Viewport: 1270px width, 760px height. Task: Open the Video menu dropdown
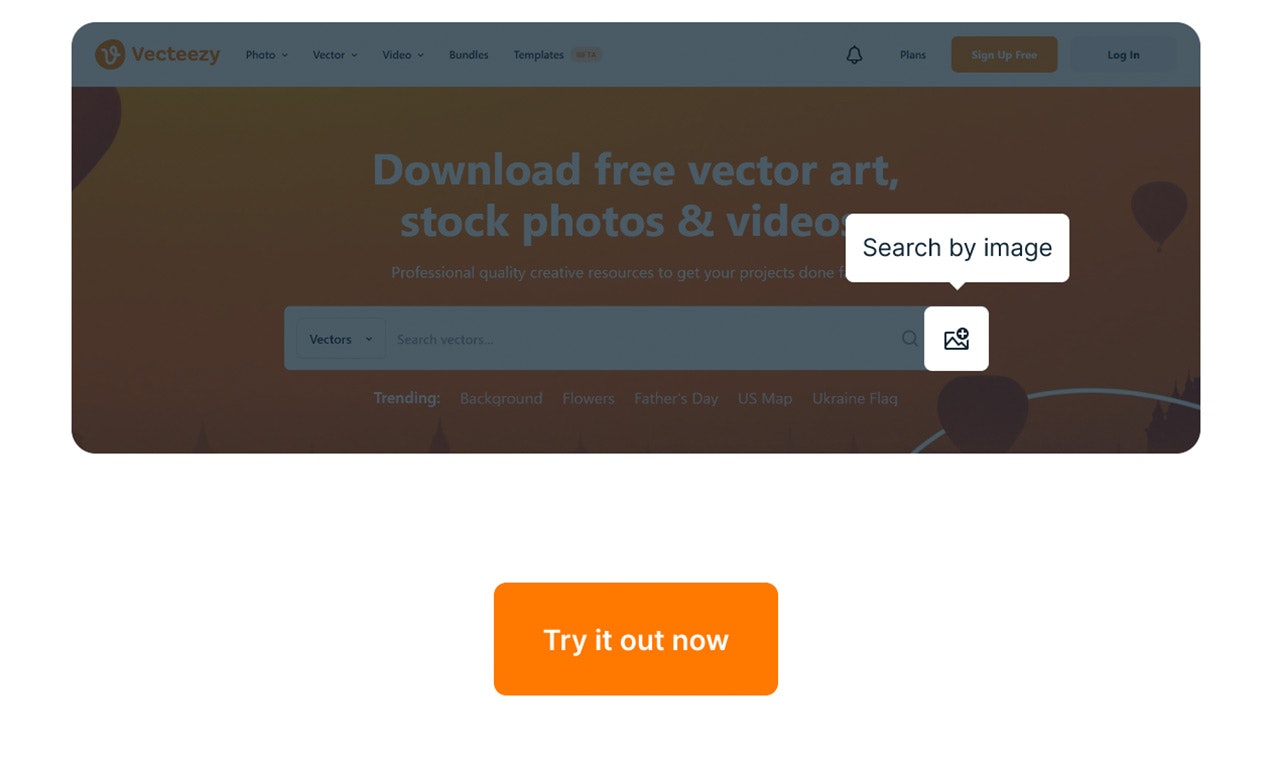(402, 55)
